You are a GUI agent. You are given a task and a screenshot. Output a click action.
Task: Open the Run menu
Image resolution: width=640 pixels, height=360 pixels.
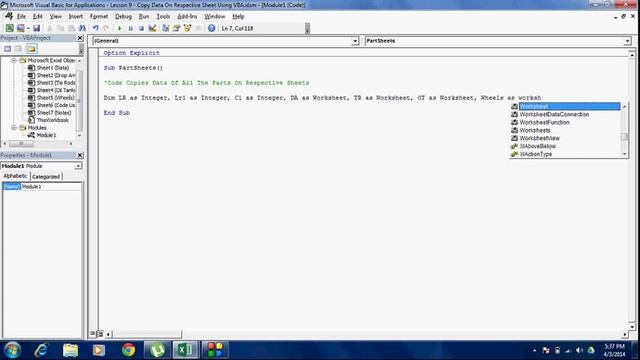[x=144, y=16]
